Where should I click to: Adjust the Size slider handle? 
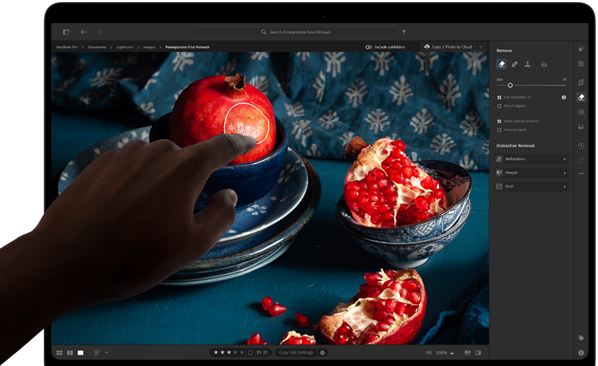tap(510, 85)
